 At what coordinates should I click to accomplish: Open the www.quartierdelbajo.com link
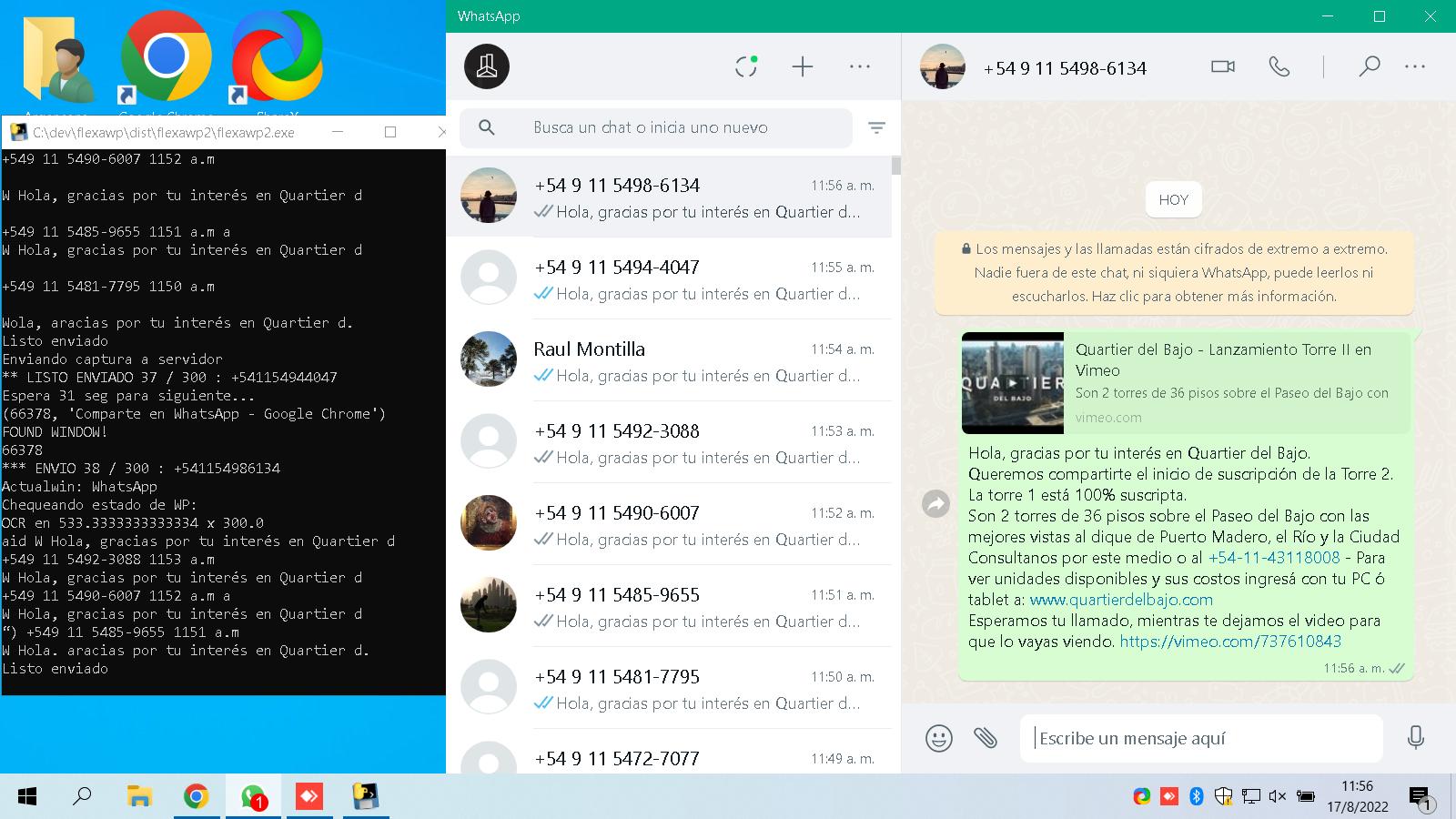pyautogui.click(x=1121, y=600)
